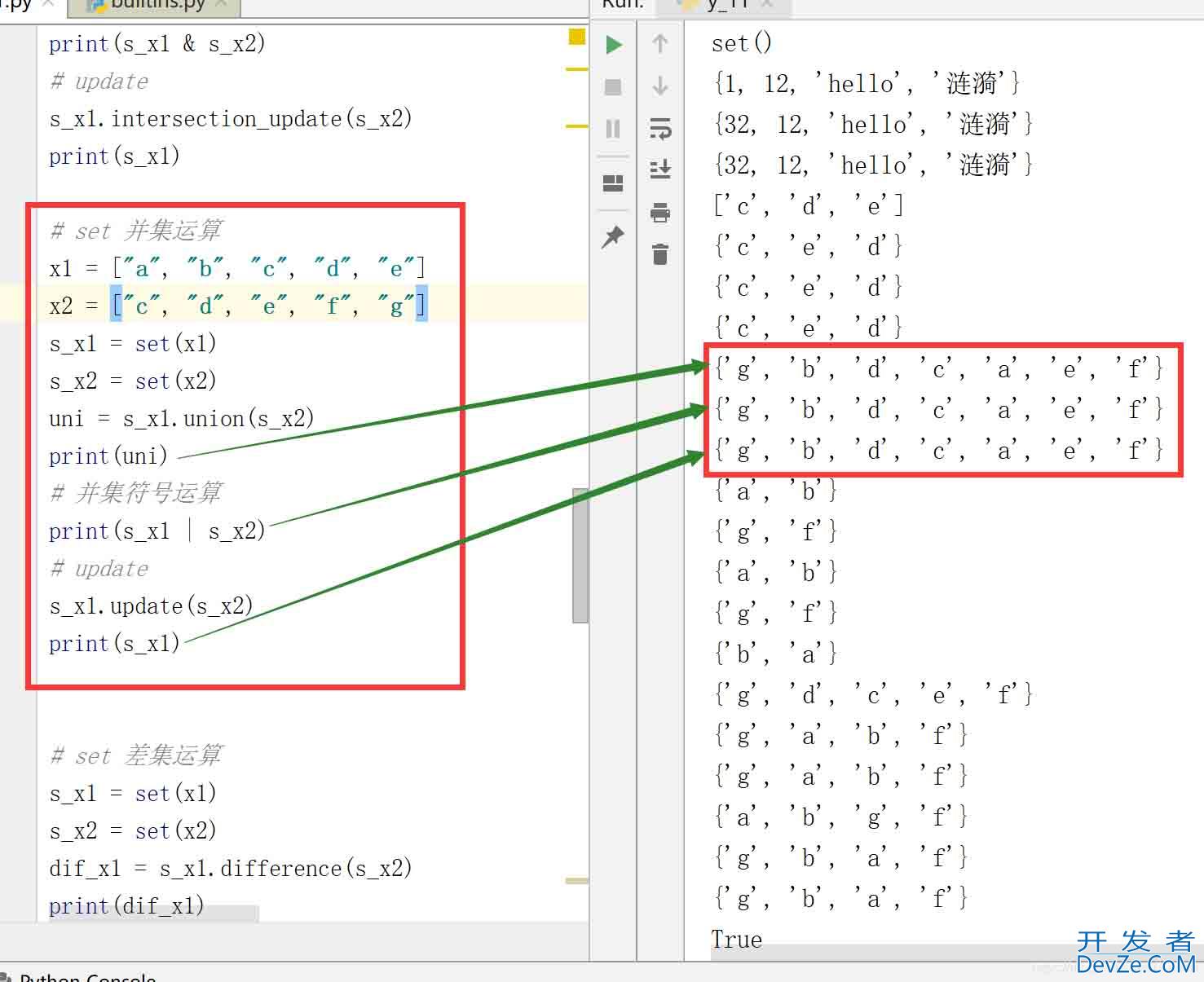The image size is (1204, 982).
Task: Click the Restore Layout icon in Run panel
Action: tap(613, 183)
